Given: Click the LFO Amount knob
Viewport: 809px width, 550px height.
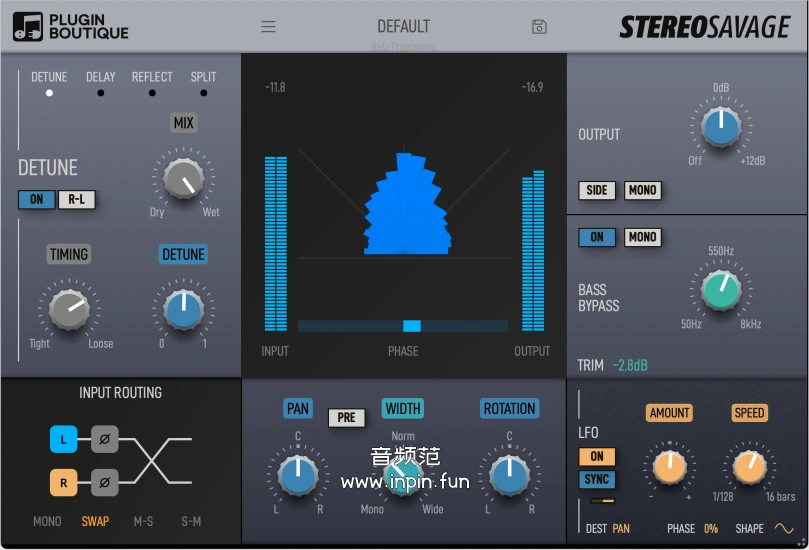Looking at the screenshot, I should coord(669,467).
